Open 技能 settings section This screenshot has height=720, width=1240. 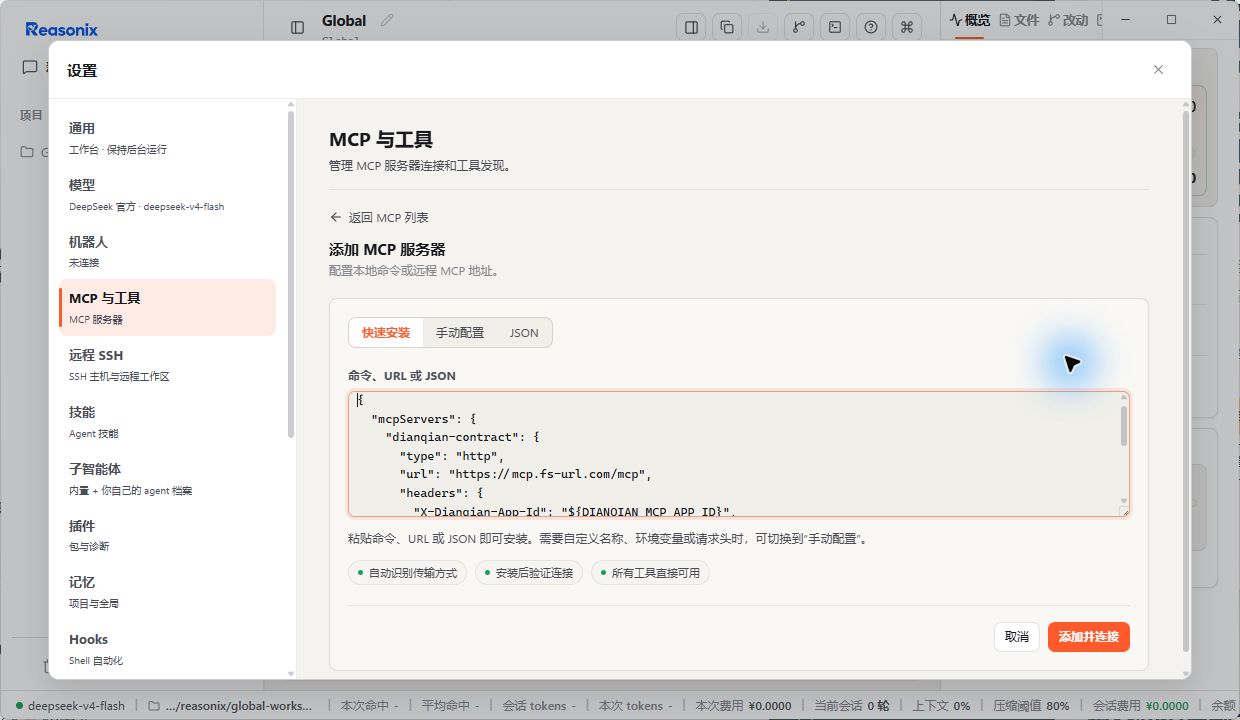[x=167, y=422]
